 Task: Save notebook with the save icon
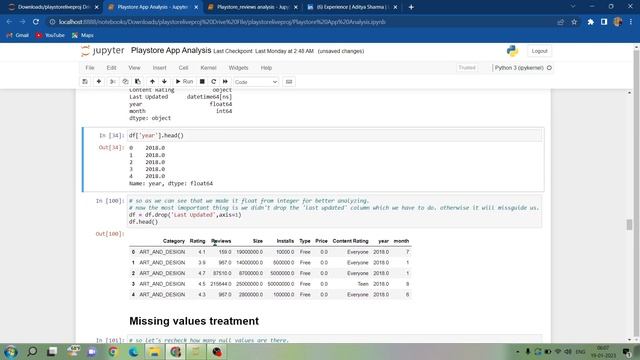click(x=85, y=82)
